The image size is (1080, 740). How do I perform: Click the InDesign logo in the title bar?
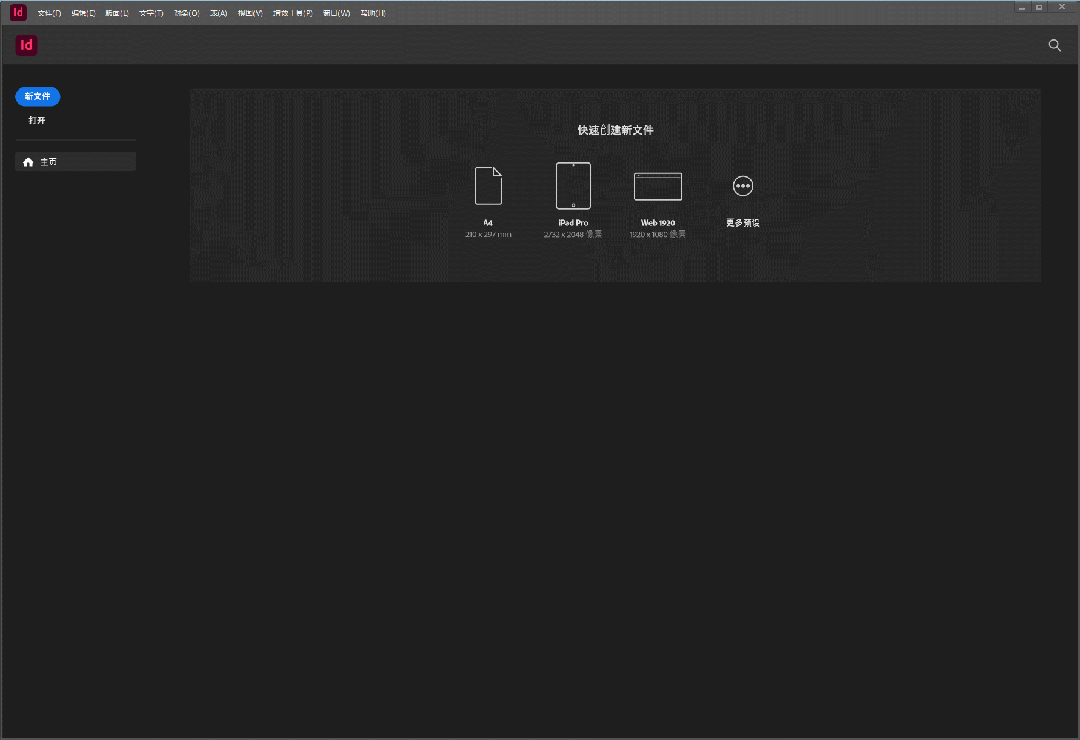click(x=18, y=12)
